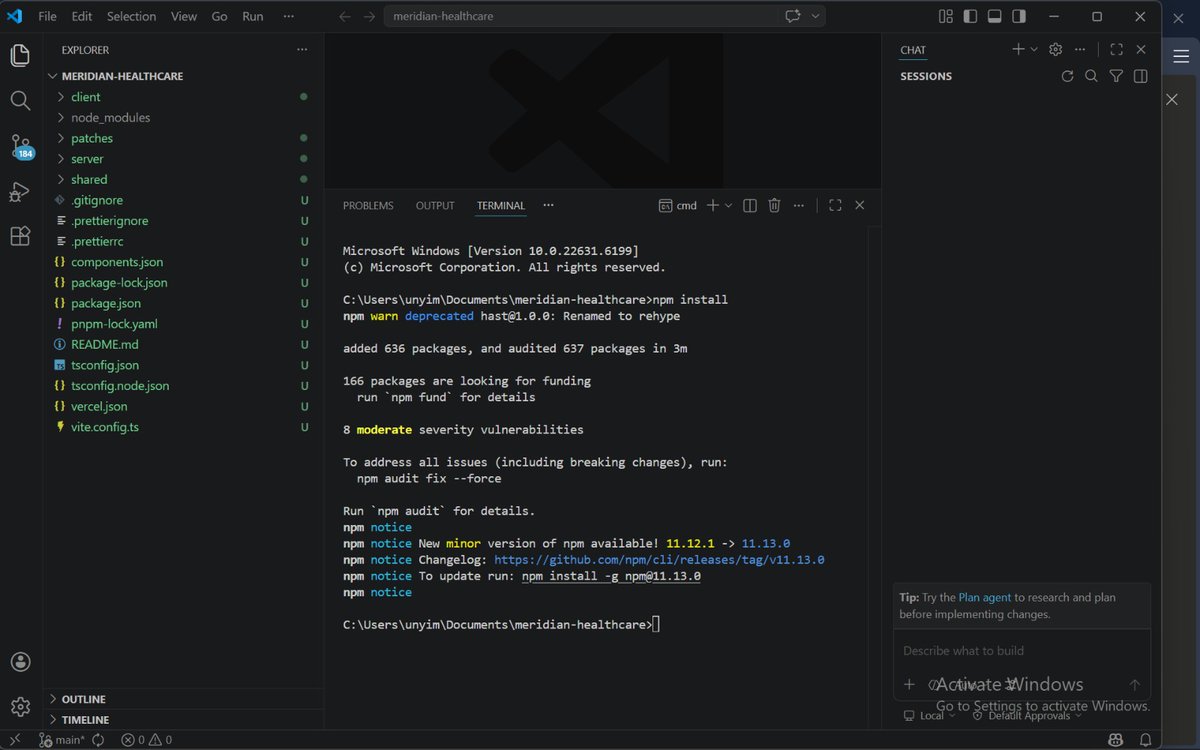The width and height of the screenshot is (1200, 750).
Task: Synchronize changes in status bar
Action: (98, 740)
